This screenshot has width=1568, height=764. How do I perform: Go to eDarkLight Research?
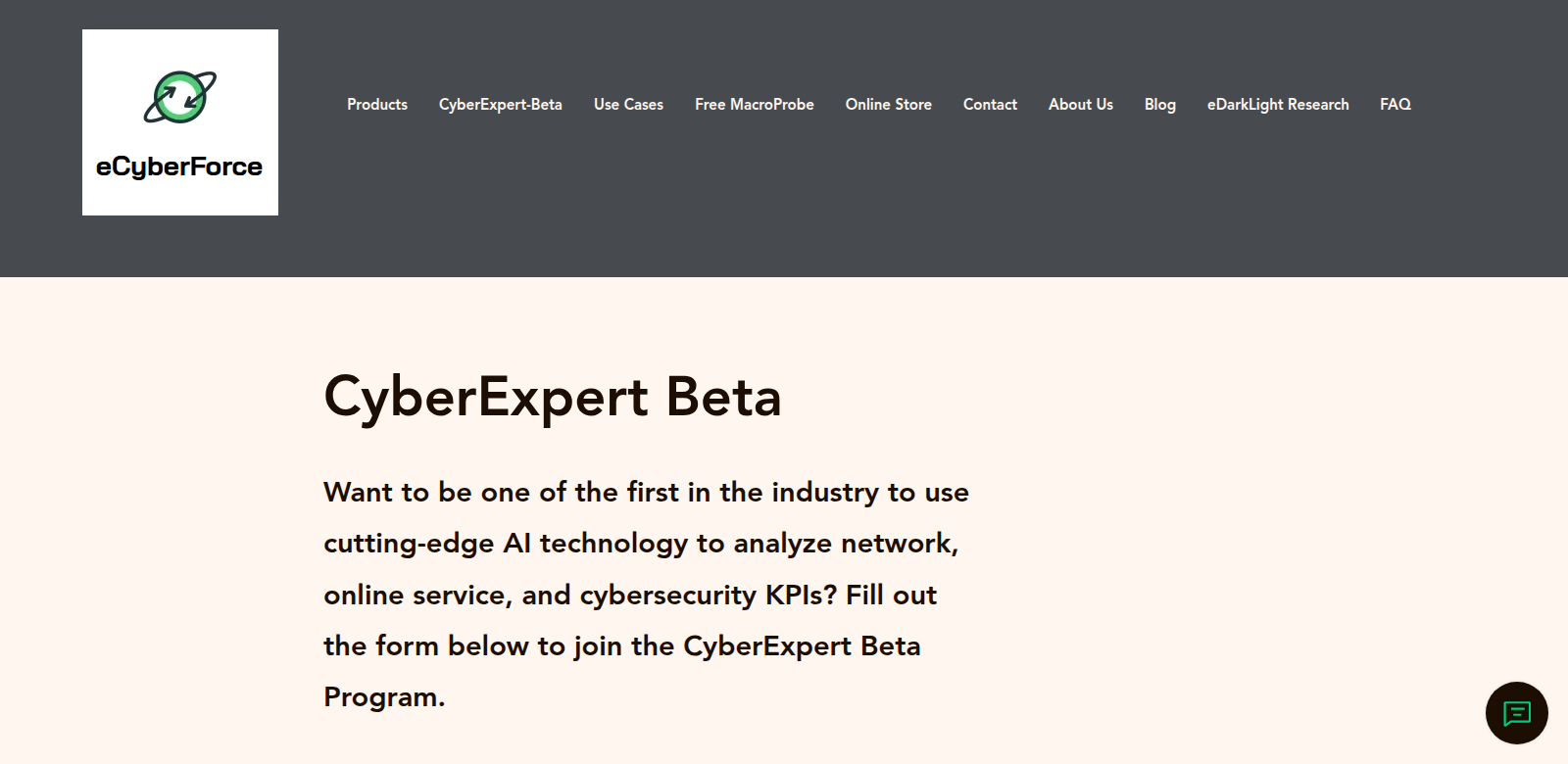(1278, 104)
